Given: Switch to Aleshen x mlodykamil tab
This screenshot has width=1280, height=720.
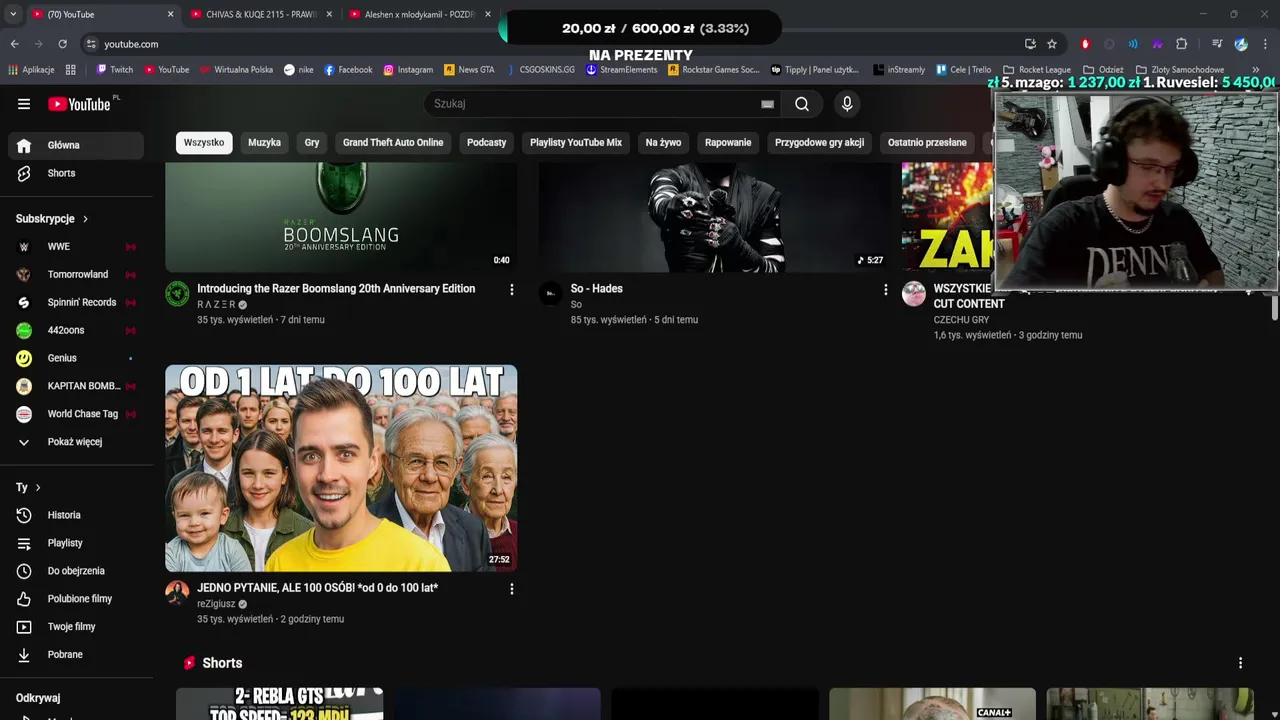Looking at the screenshot, I should pos(419,14).
